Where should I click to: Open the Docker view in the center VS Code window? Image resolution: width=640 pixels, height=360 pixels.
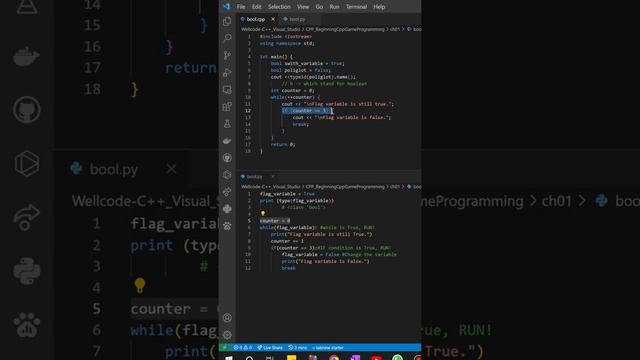coord(227,141)
